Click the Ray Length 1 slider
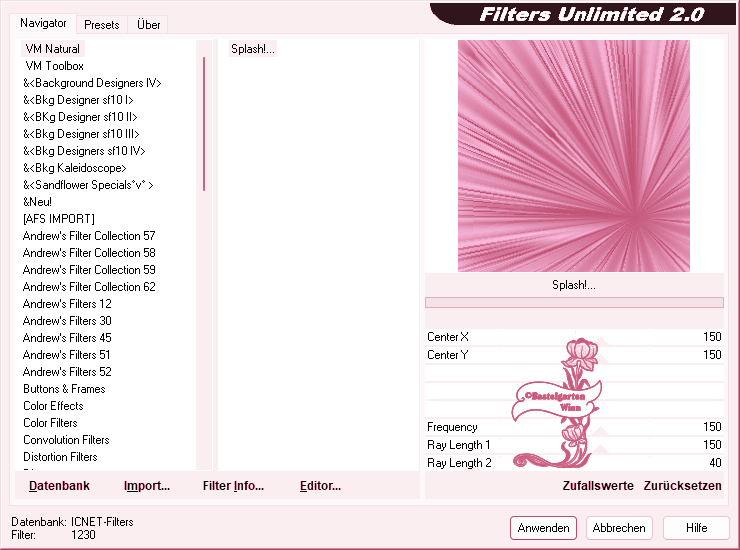740x550 pixels. [x=574, y=445]
